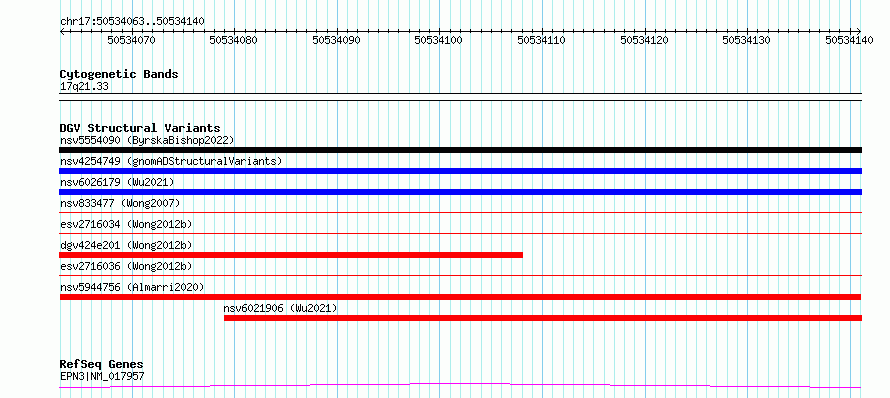Open variant esv2716034 (Wong2012b) label
Image resolution: width=890 pixels, height=398 pixels.
(x=126, y=224)
